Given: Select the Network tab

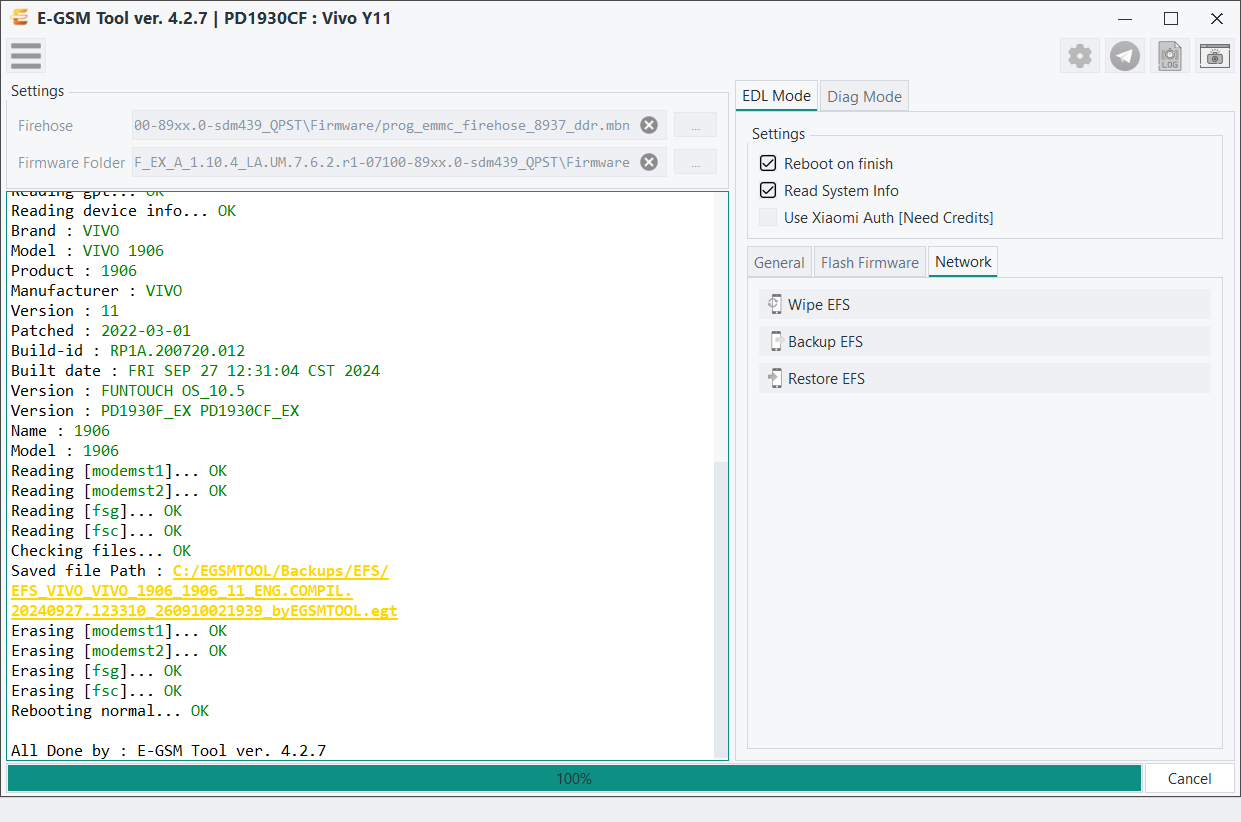Looking at the screenshot, I should pyautogui.click(x=963, y=262).
